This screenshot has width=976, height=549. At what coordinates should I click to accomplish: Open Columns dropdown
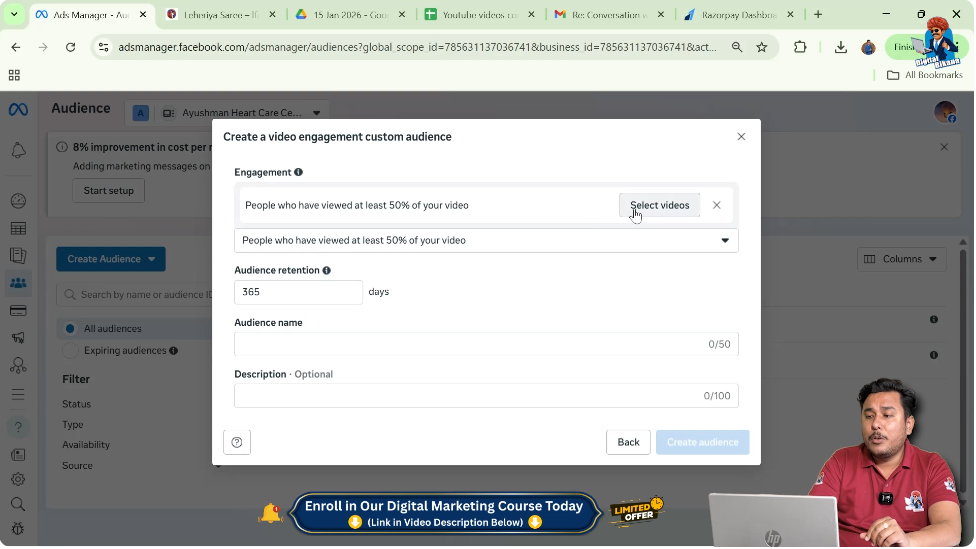(x=901, y=259)
